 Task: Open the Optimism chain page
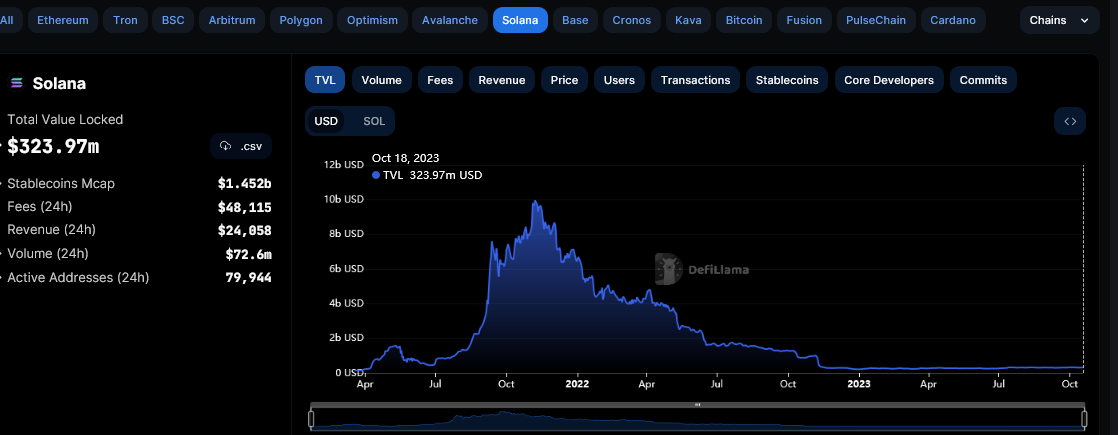pos(372,20)
